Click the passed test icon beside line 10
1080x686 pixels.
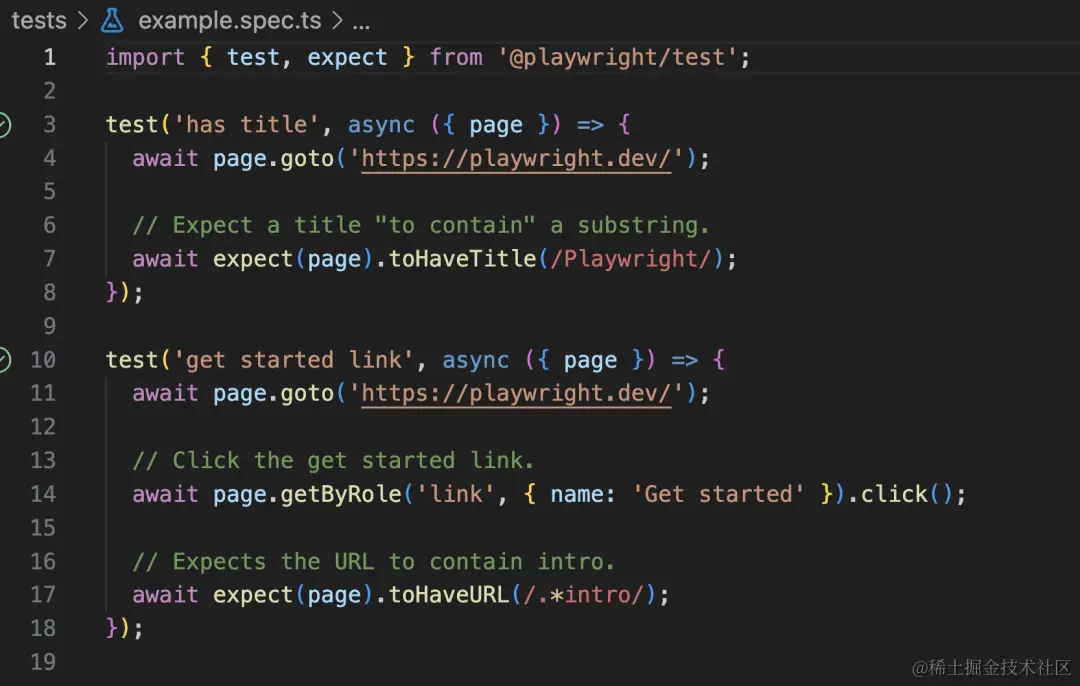tap(4, 360)
